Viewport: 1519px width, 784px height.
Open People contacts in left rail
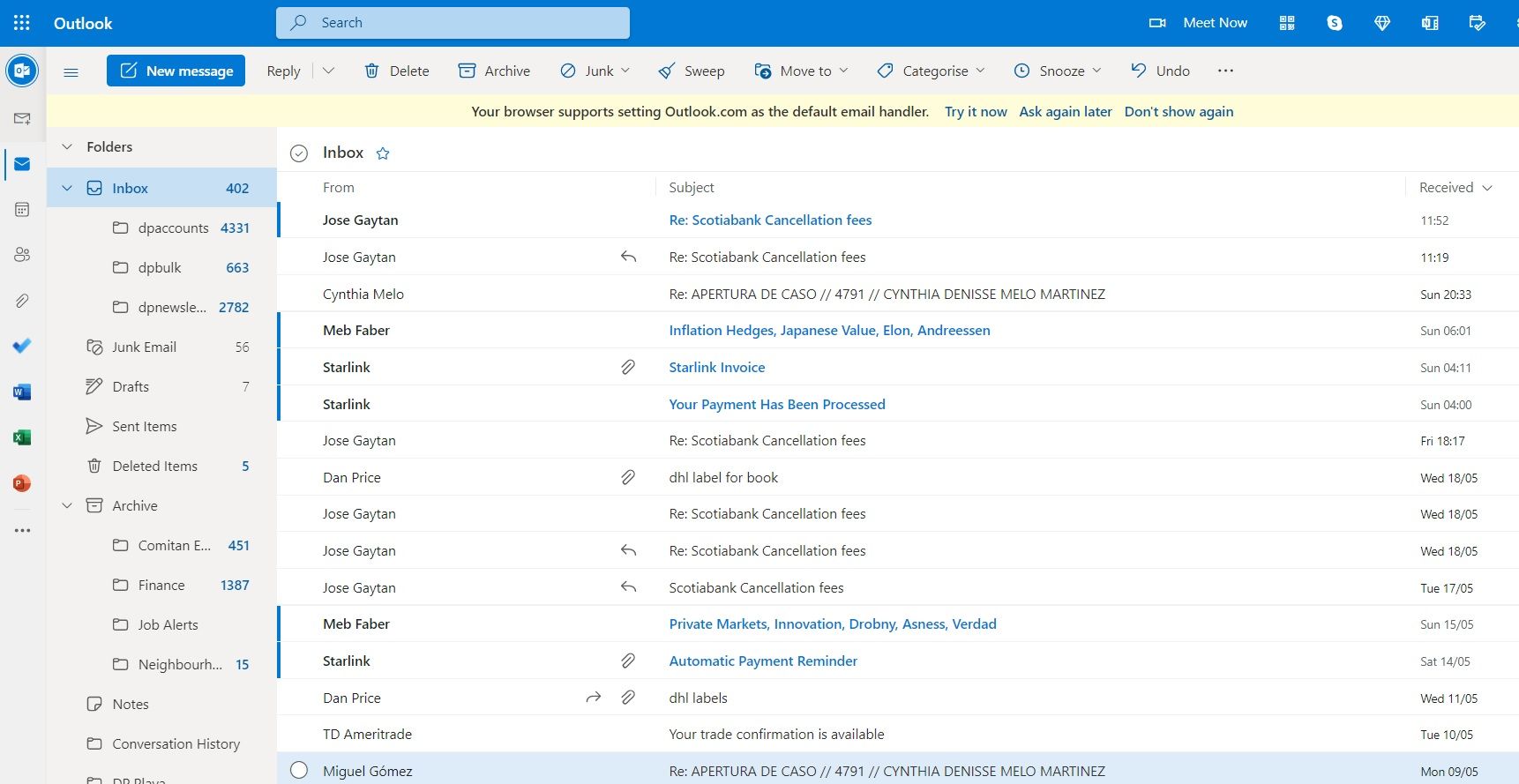coord(22,255)
